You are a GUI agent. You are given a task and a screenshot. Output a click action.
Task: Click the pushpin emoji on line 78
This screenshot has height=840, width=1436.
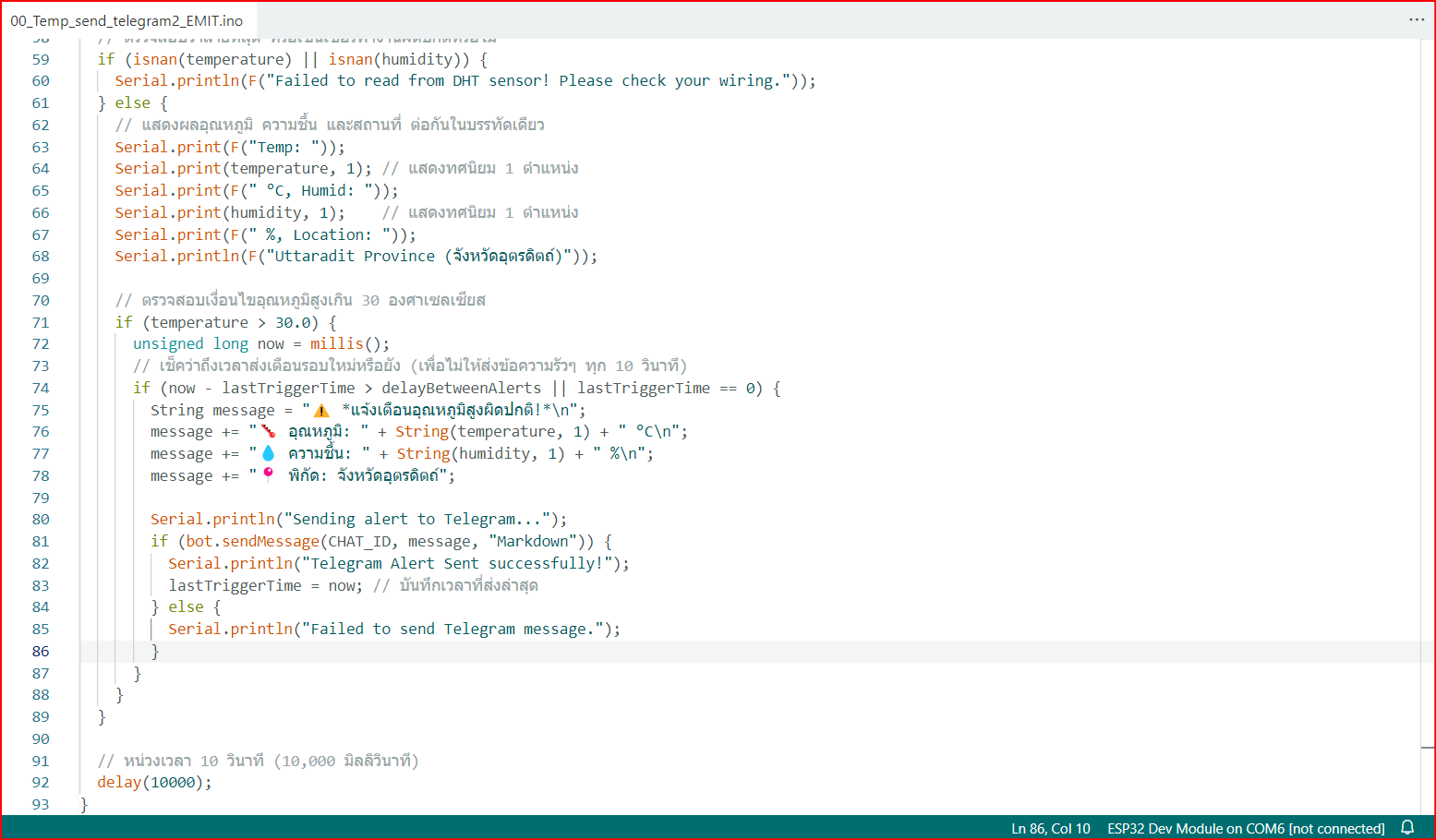pos(268,474)
